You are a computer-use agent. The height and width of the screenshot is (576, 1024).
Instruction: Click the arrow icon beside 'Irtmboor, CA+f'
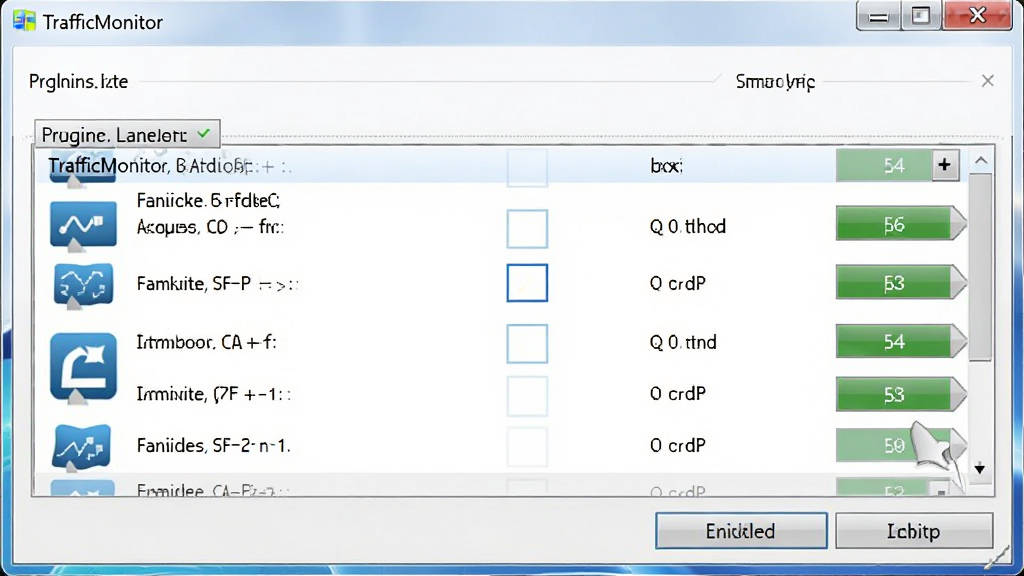point(83,366)
